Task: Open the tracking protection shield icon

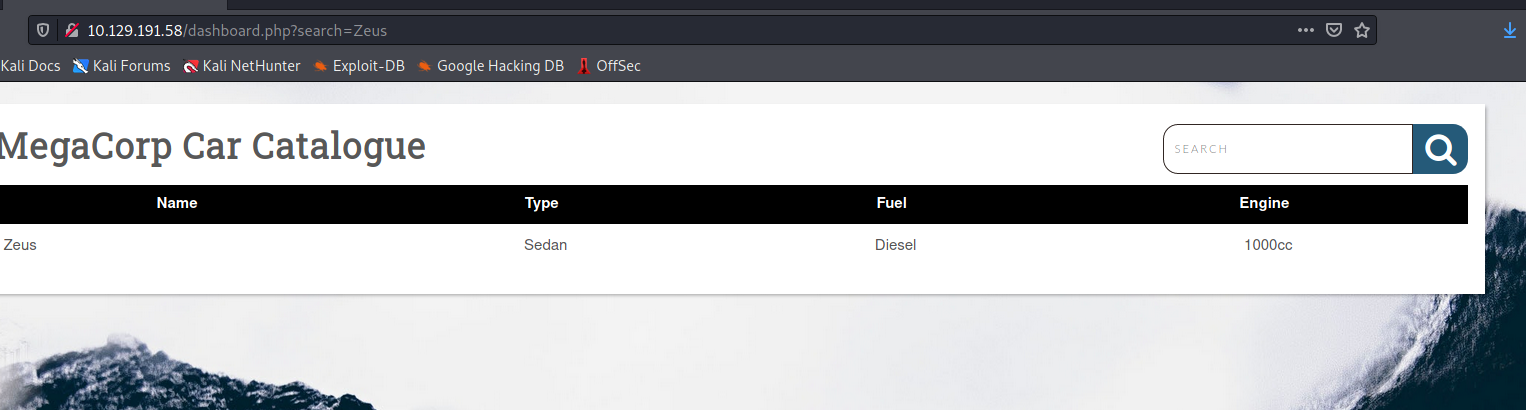Action: click(43, 30)
